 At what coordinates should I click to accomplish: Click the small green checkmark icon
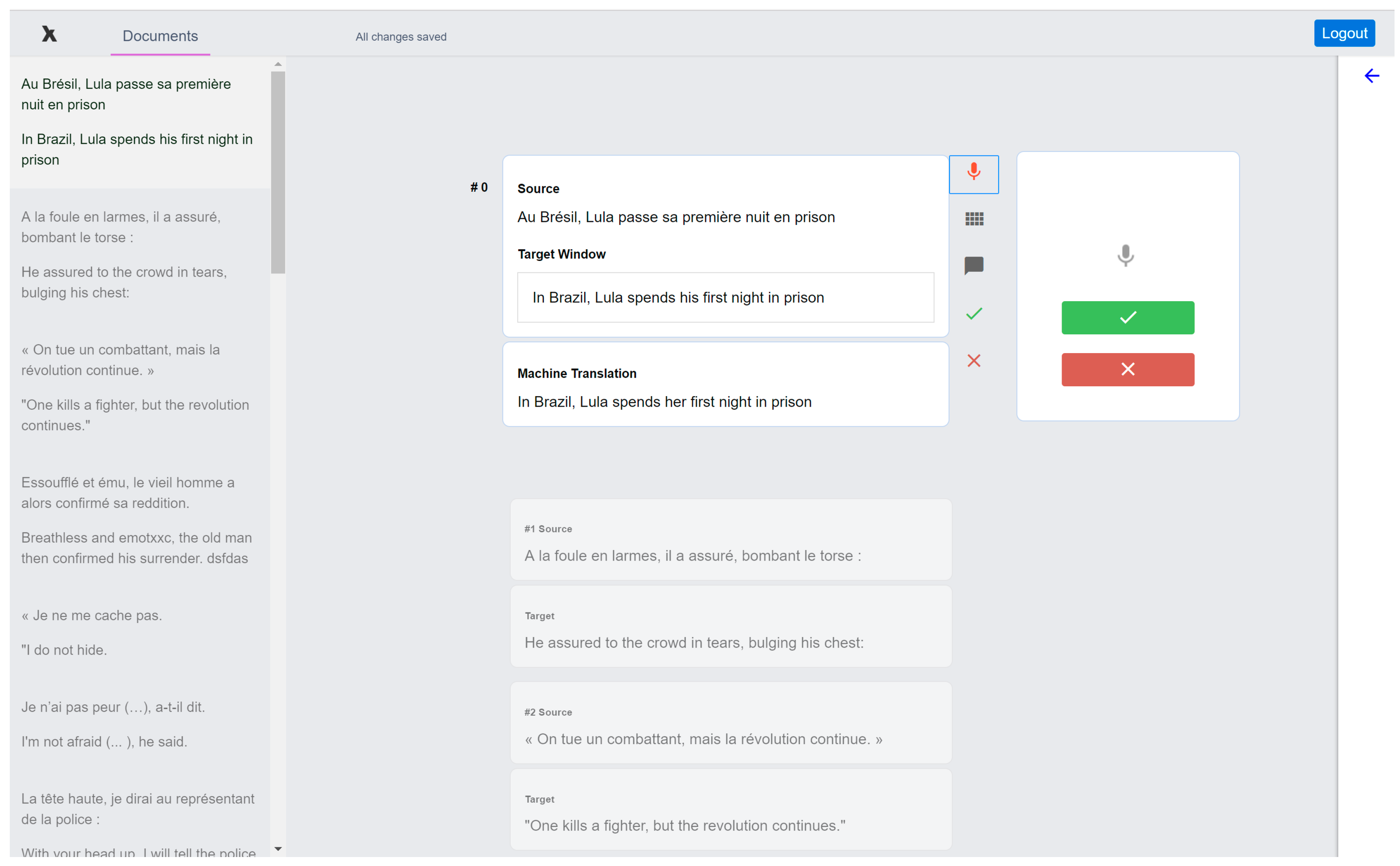974,313
